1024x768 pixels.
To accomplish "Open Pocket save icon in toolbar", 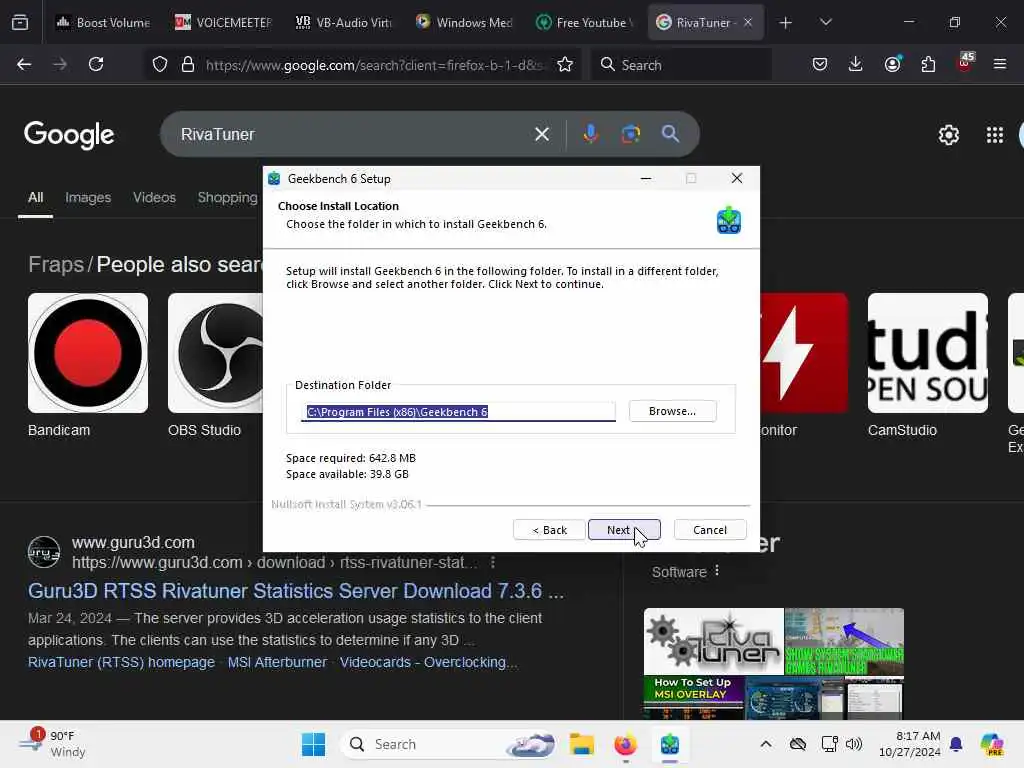I will click(x=820, y=64).
